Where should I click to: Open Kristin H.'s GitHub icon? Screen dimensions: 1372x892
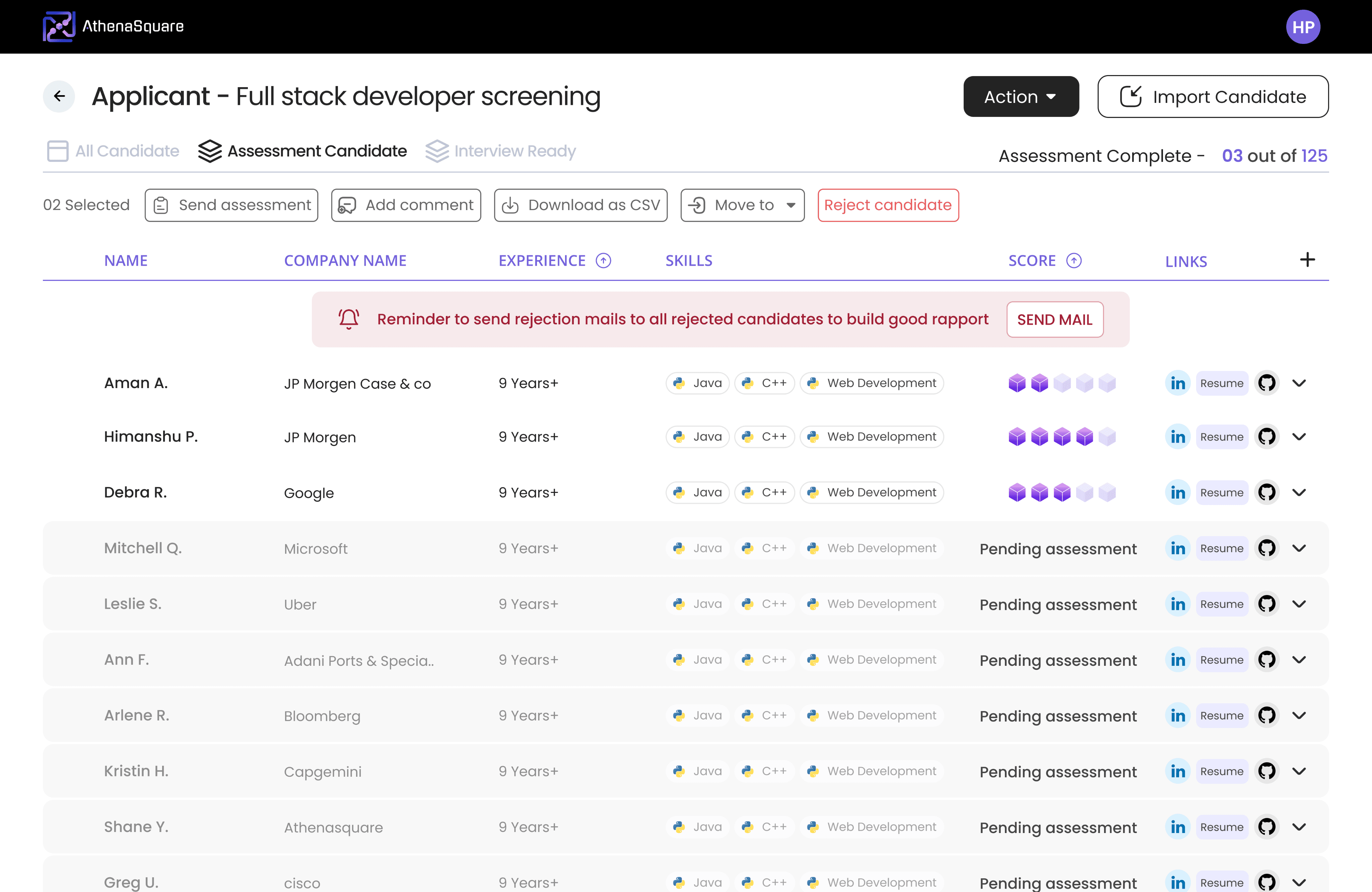[x=1266, y=771]
